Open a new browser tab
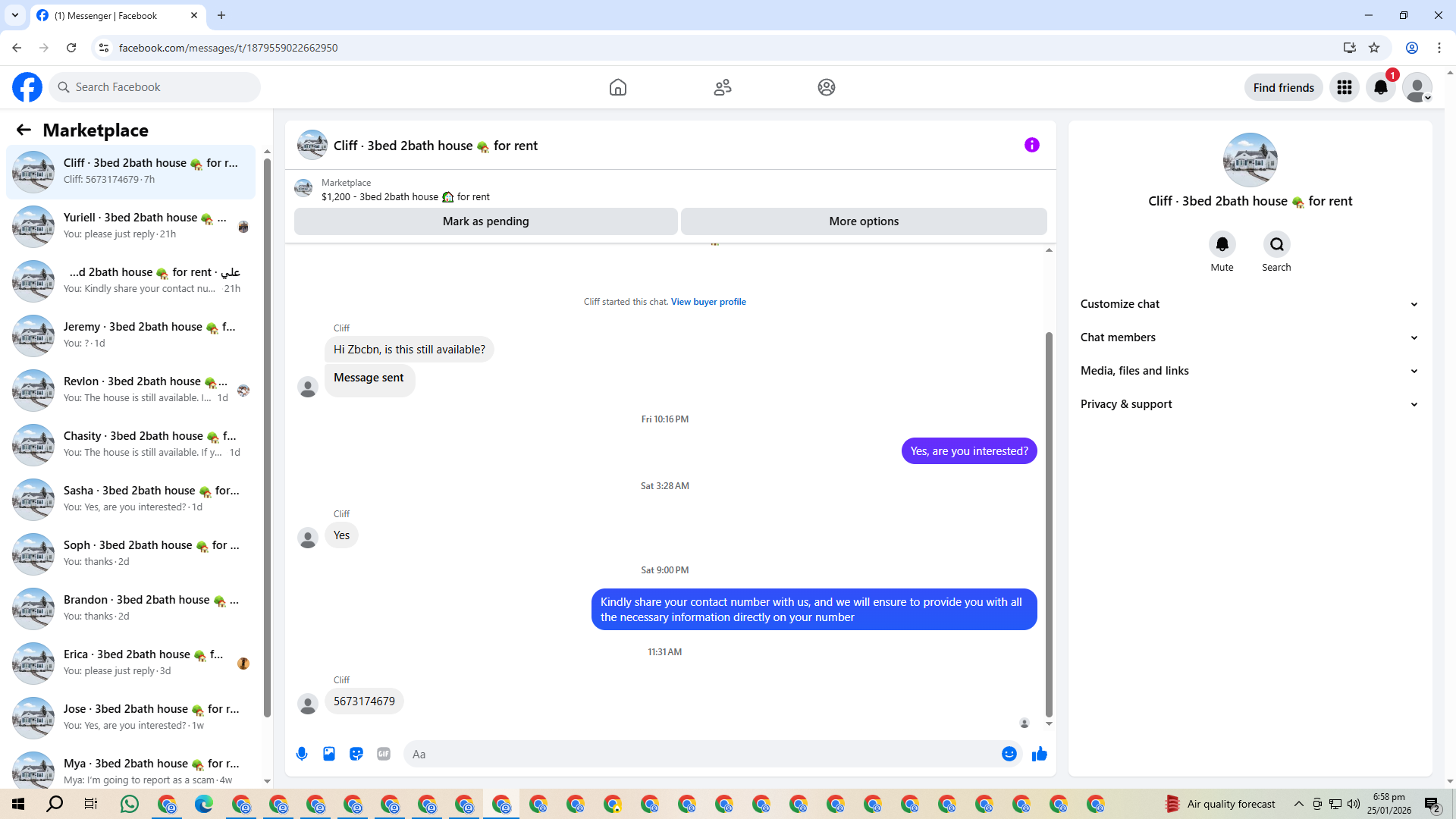The height and width of the screenshot is (819, 1456). (221, 15)
